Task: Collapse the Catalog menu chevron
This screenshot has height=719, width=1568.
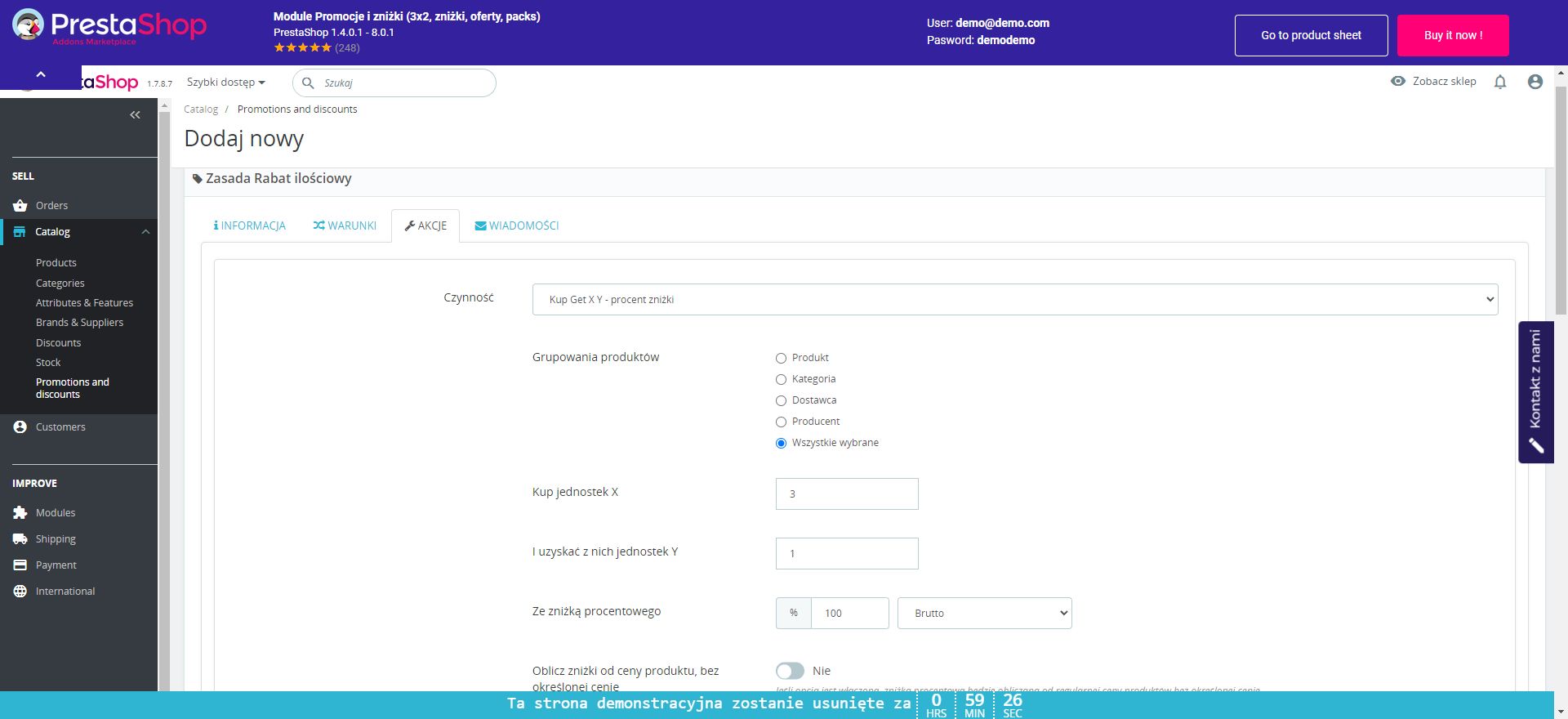Action: tap(145, 232)
